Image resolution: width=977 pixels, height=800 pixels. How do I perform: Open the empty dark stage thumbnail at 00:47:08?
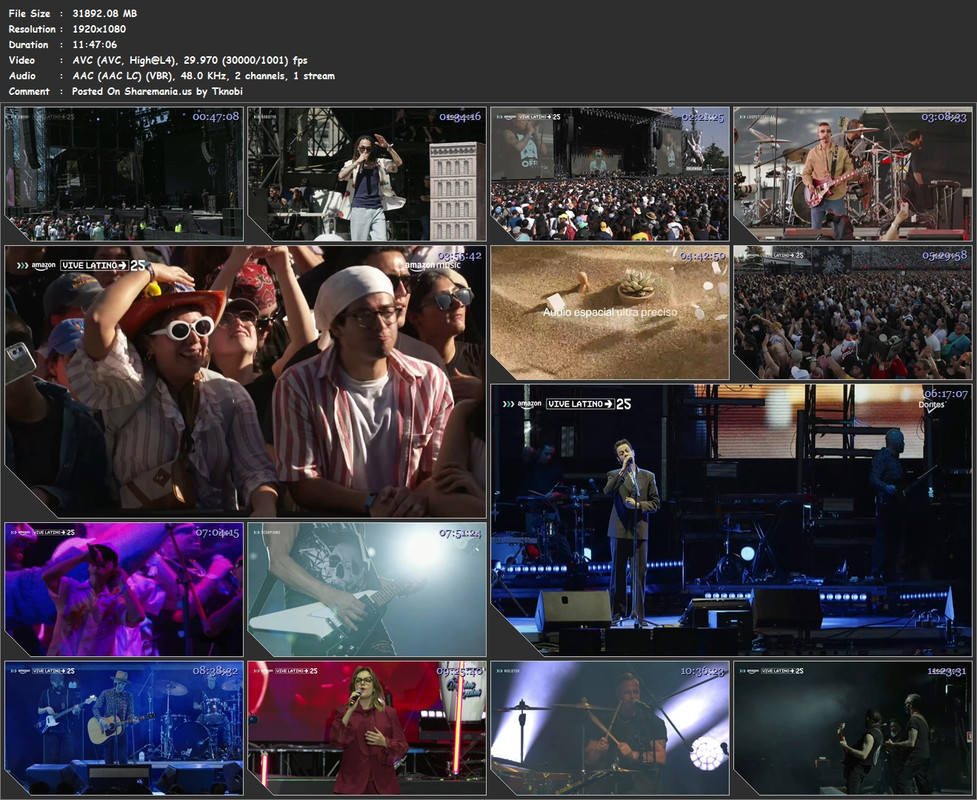(124, 174)
